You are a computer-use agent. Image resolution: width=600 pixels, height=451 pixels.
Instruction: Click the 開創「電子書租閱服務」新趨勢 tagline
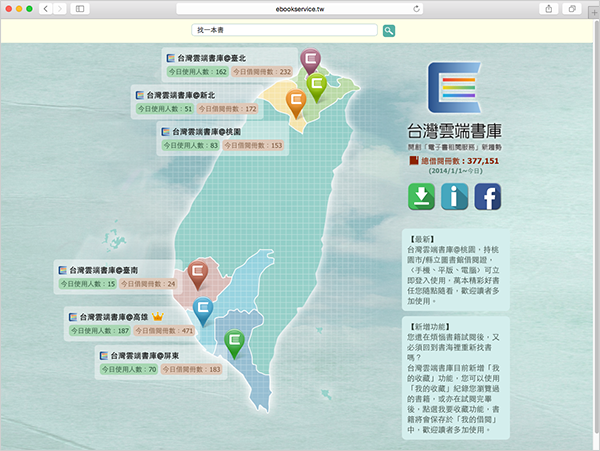[454, 147]
